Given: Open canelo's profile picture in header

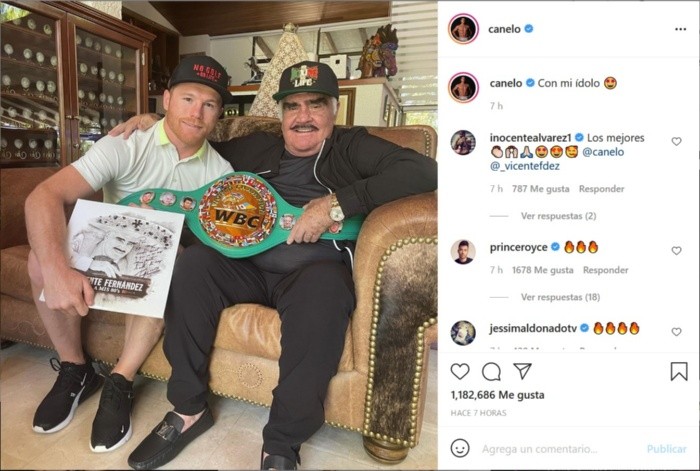Looking at the screenshot, I should click(x=463, y=29).
